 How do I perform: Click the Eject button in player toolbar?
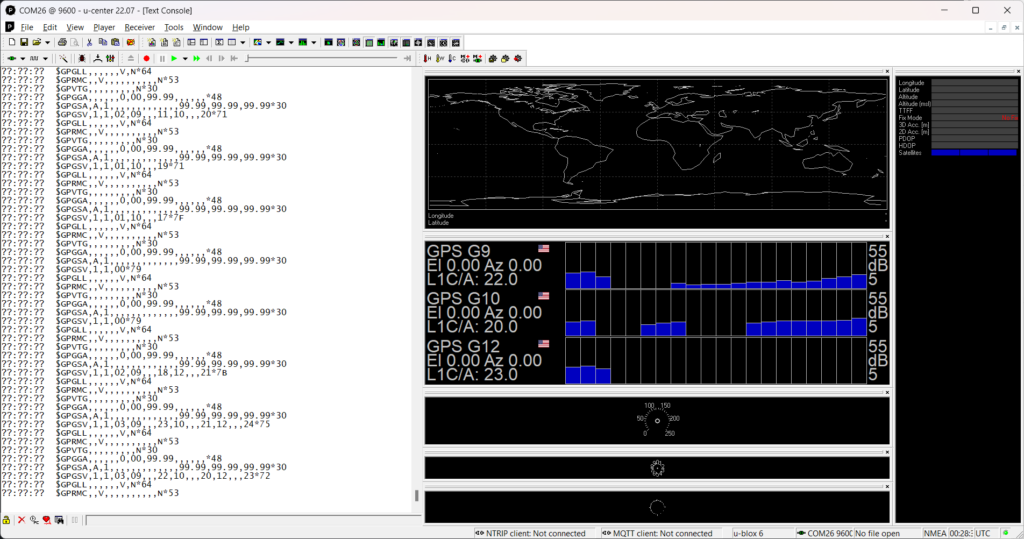click(x=131, y=59)
